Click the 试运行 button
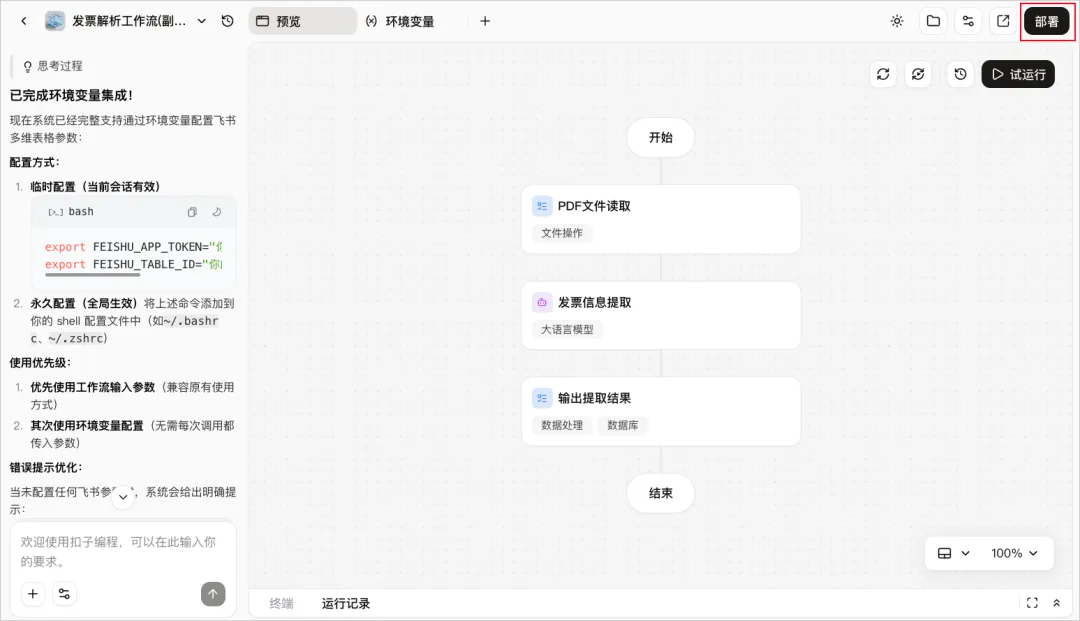The image size is (1080, 621). click(1018, 74)
